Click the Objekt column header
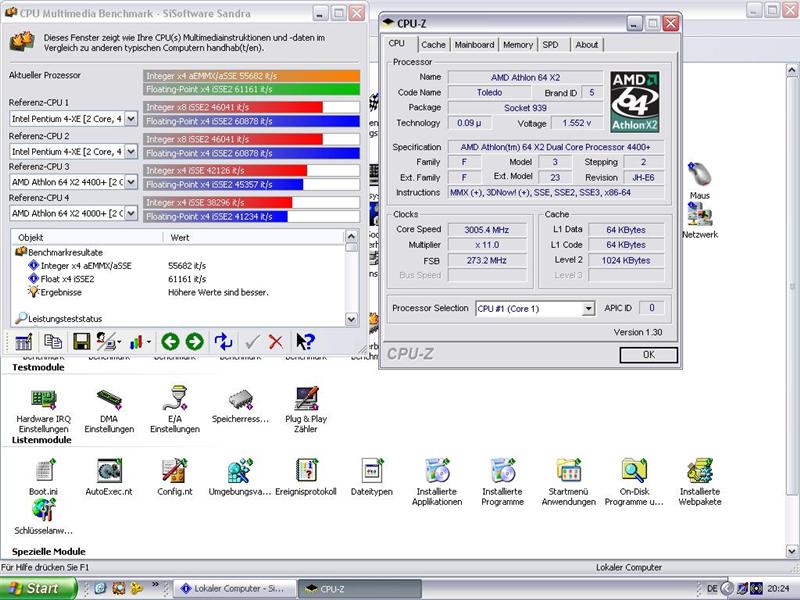Viewport: 800px width, 600px height. (x=87, y=238)
